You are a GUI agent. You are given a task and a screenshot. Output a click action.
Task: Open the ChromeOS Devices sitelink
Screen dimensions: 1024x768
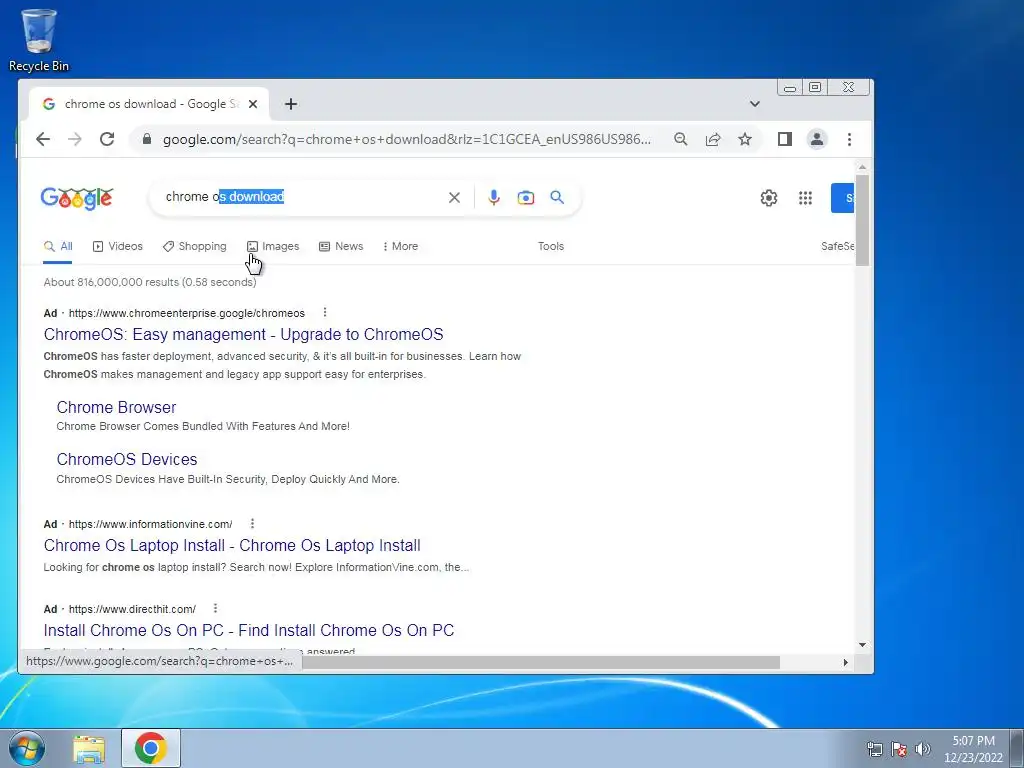[x=127, y=460]
